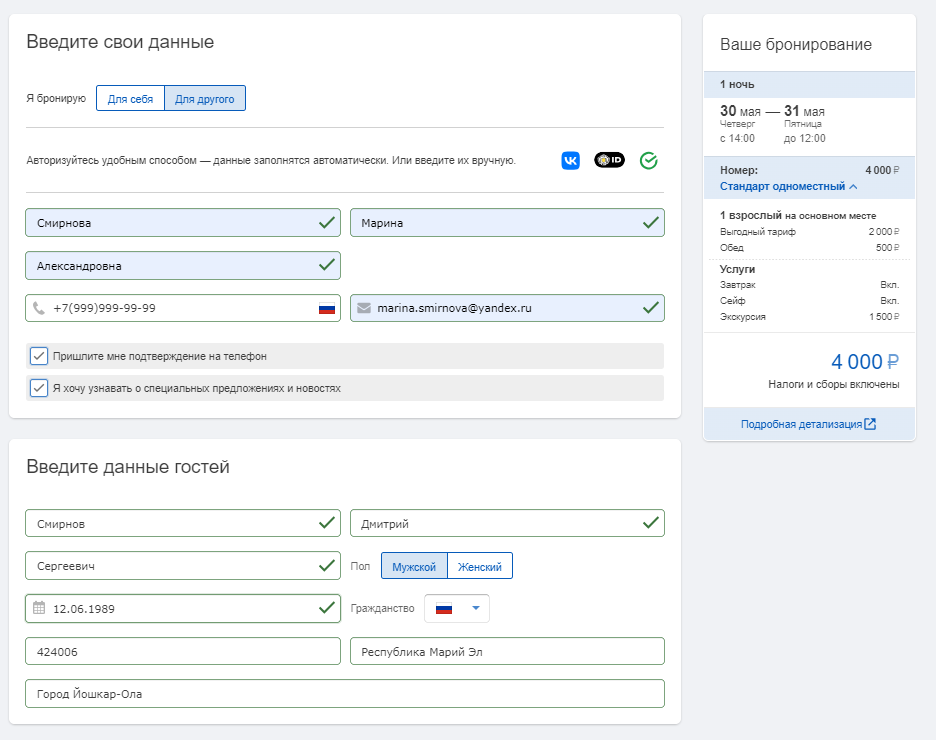Toggle special offers and news checkbox
This screenshot has height=740, width=936.
click(39, 388)
